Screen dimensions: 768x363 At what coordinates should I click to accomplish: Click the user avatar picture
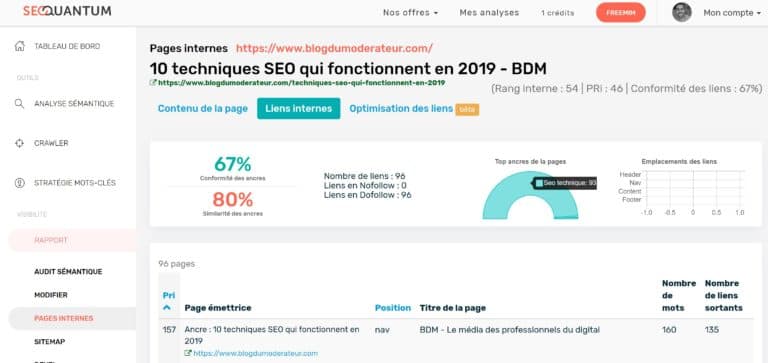pyautogui.click(x=682, y=12)
